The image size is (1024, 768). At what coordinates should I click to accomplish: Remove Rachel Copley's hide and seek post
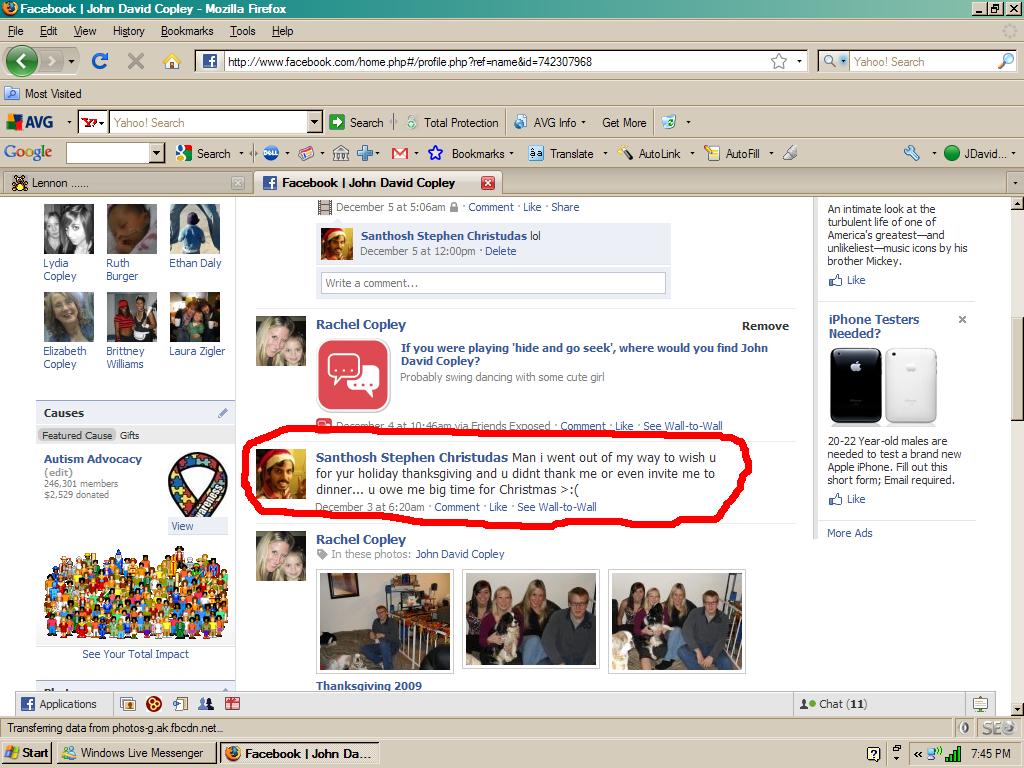point(765,326)
